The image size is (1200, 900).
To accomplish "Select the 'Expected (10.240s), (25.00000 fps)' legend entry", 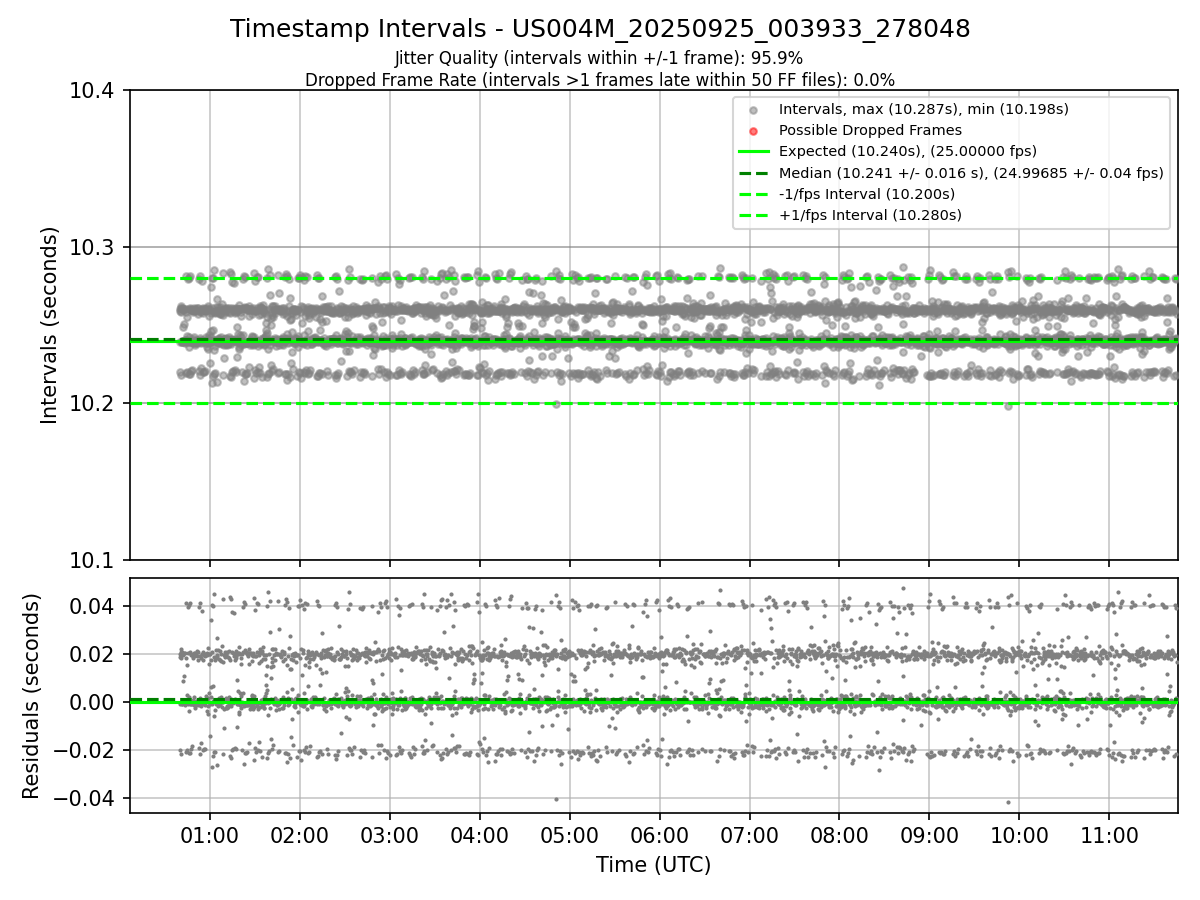I will [908, 151].
